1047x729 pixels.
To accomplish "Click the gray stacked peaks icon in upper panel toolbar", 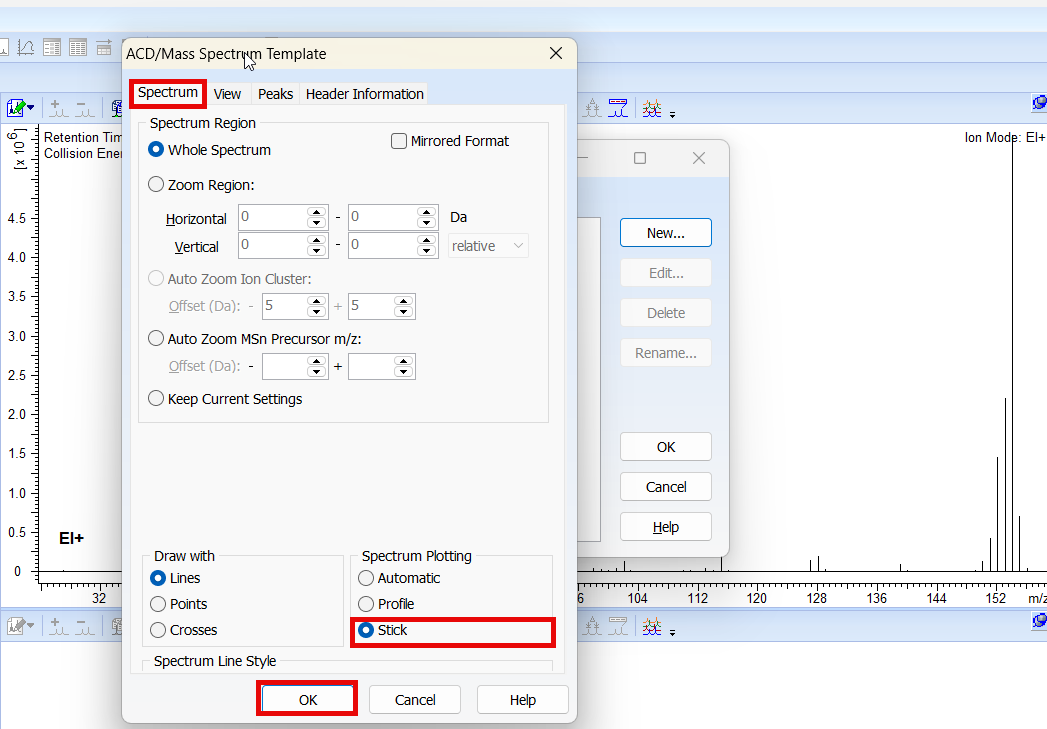I will tap(592, 108).
